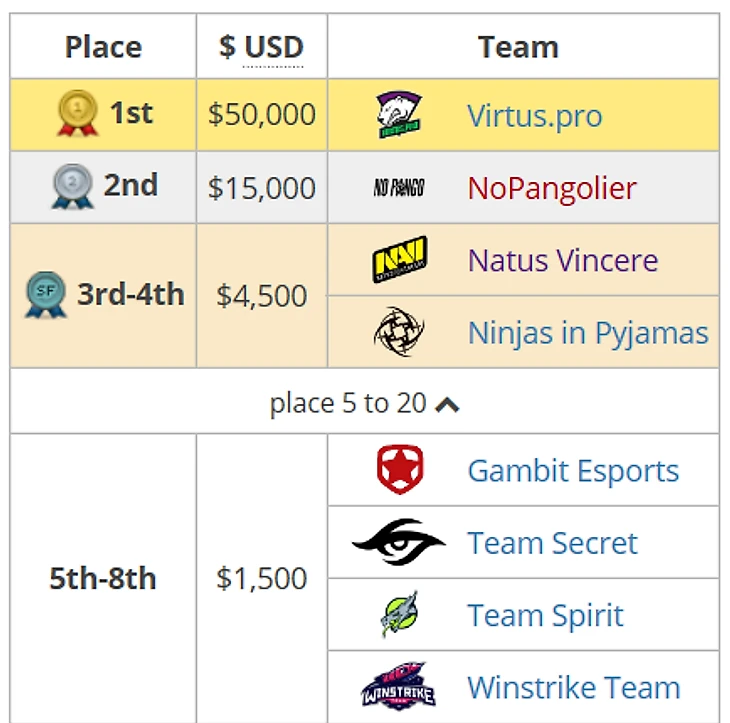This screenshot has height=723, width=730.
Task: Click the Virtus.pro team logo icon
Action: (x=400, y=115)
